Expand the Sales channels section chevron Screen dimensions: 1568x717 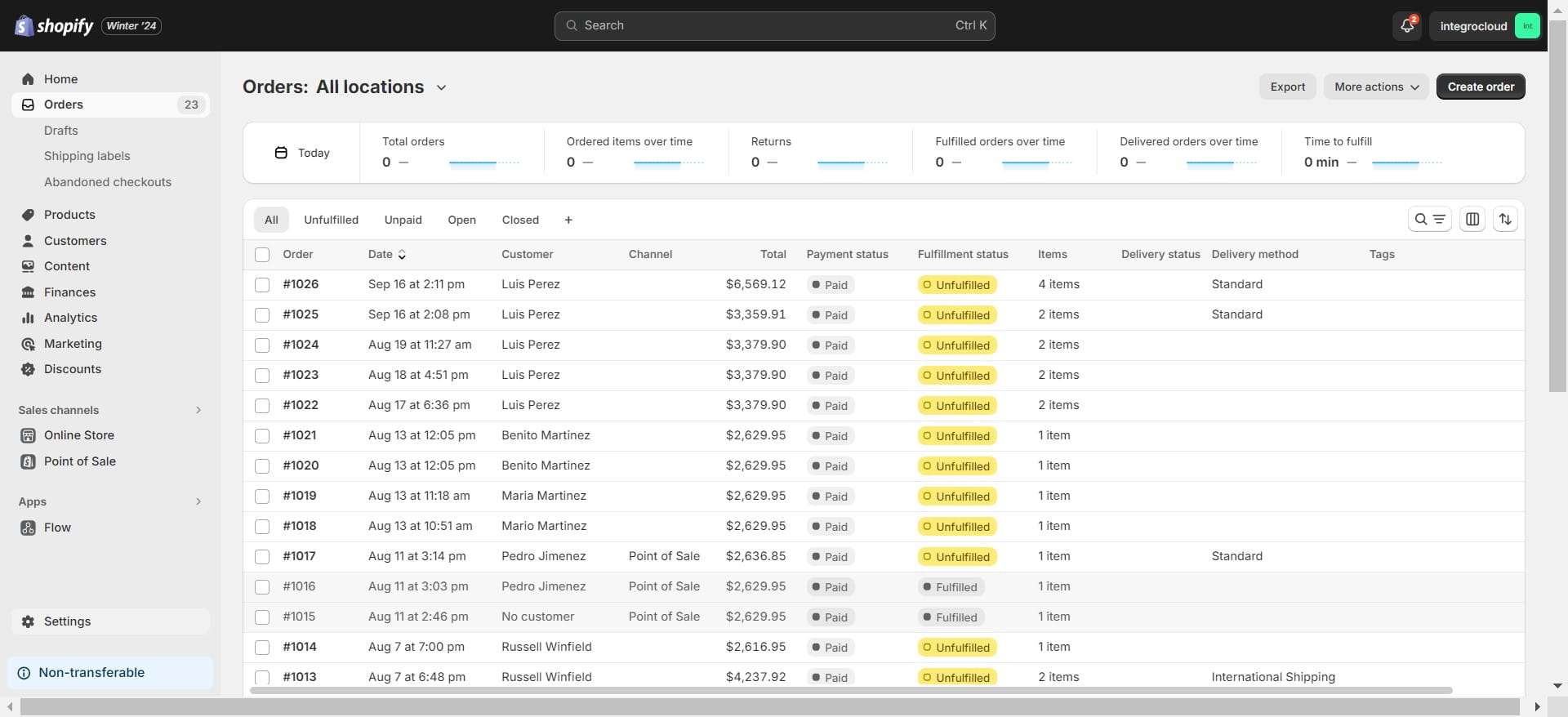coord(198,410)
